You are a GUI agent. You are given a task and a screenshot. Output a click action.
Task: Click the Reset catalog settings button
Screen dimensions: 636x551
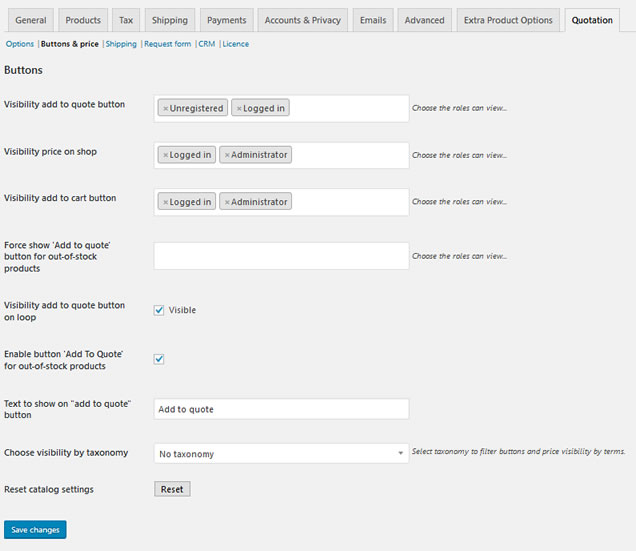(x=172, y=489)
